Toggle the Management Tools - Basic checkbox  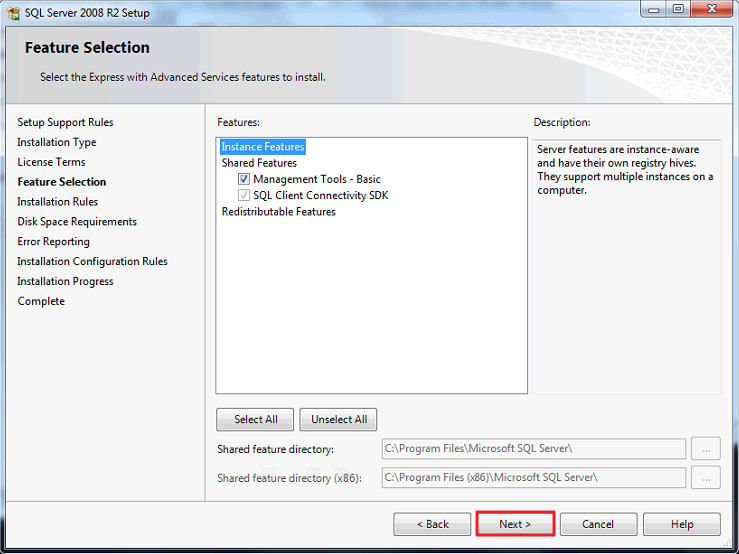pos(244,179)
